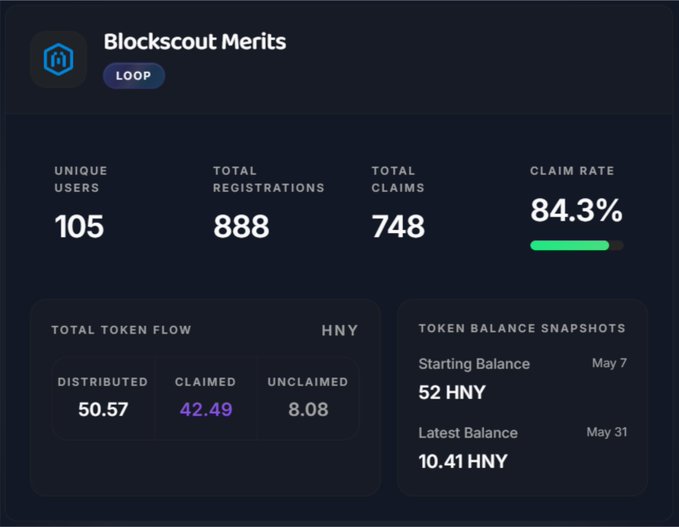Select the Total Registrations value 888

tap(241, 226)
